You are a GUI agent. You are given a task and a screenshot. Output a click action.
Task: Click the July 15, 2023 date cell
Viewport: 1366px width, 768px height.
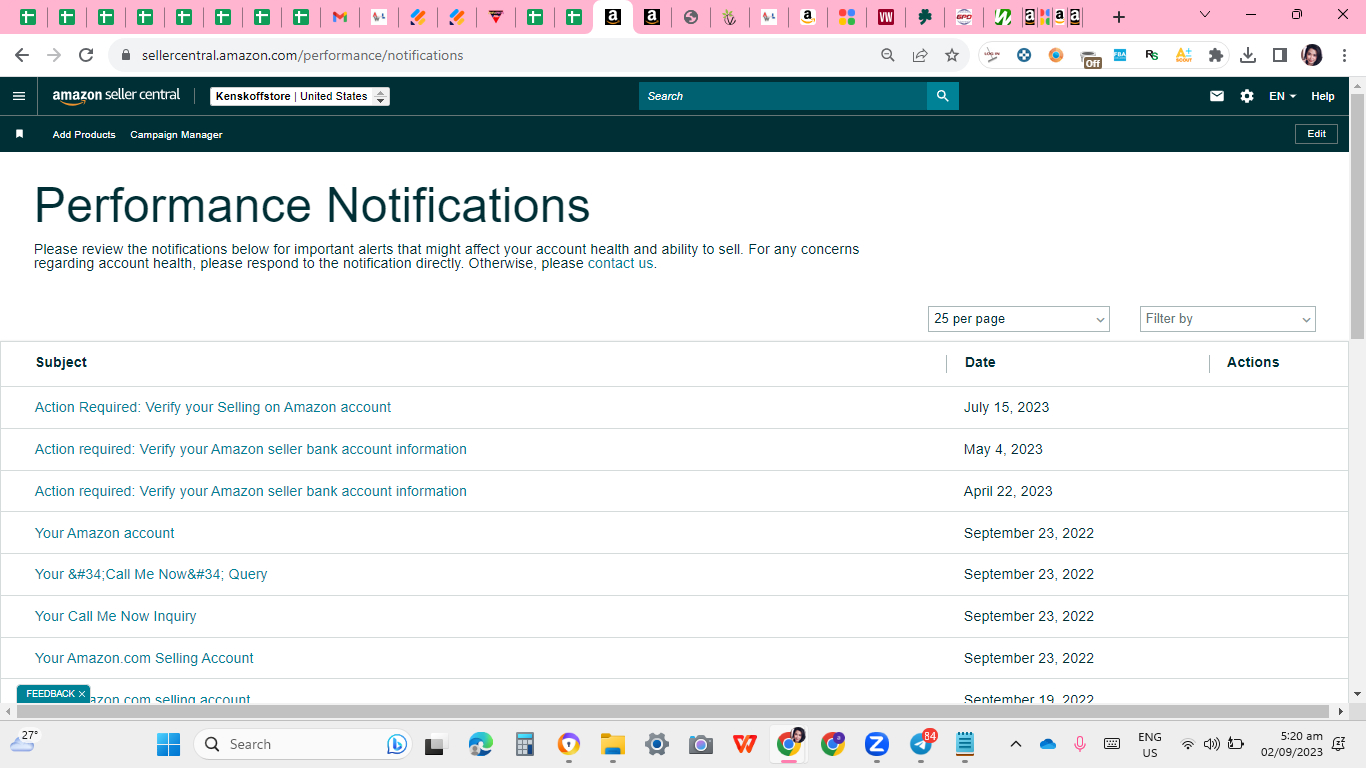pos(1006,407)
